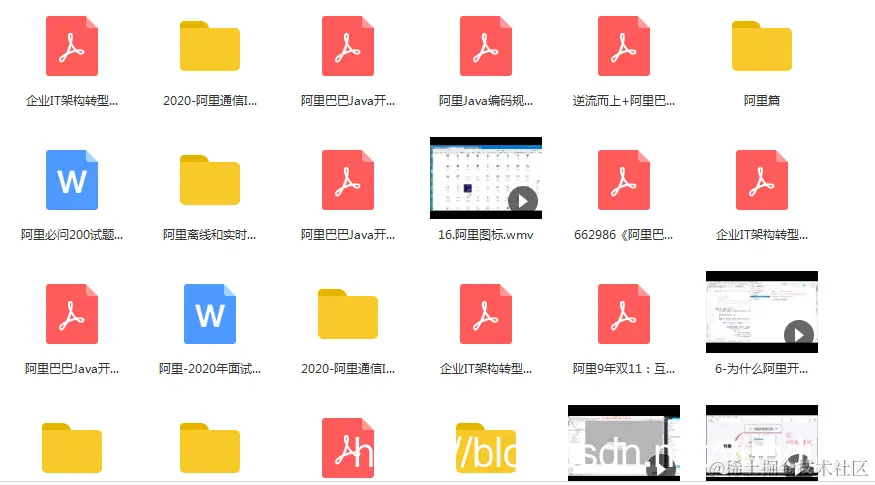
Task: Open the 企业IT架构转型 PDF icon right of 662986 file
Action: (x=762, y=180)
